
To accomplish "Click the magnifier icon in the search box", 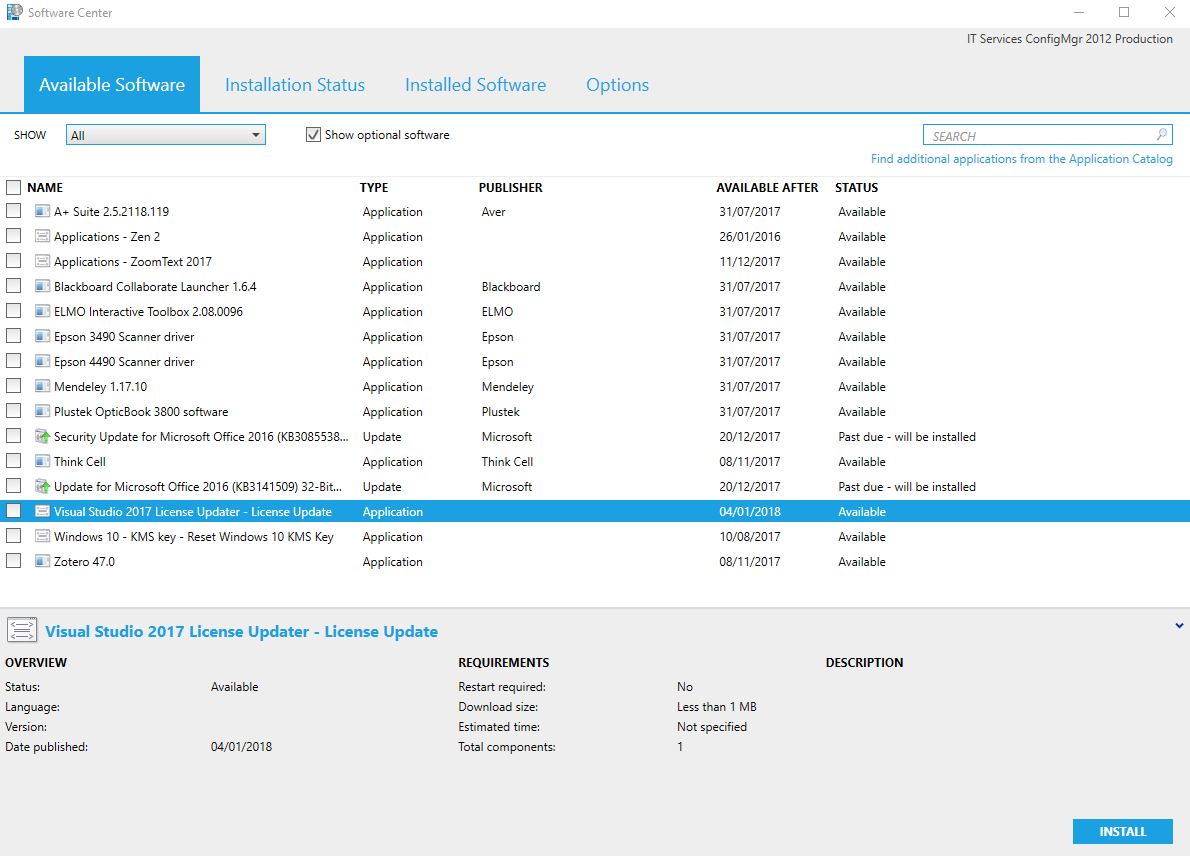I will (x=1161, y=134).
